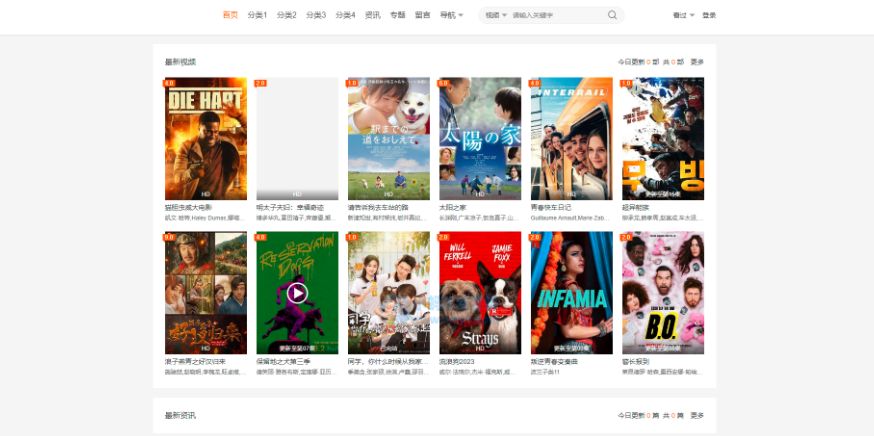Go to the 分类3 category
The height and width of the screenshot is (436, 874).
[x=316, y=15]
